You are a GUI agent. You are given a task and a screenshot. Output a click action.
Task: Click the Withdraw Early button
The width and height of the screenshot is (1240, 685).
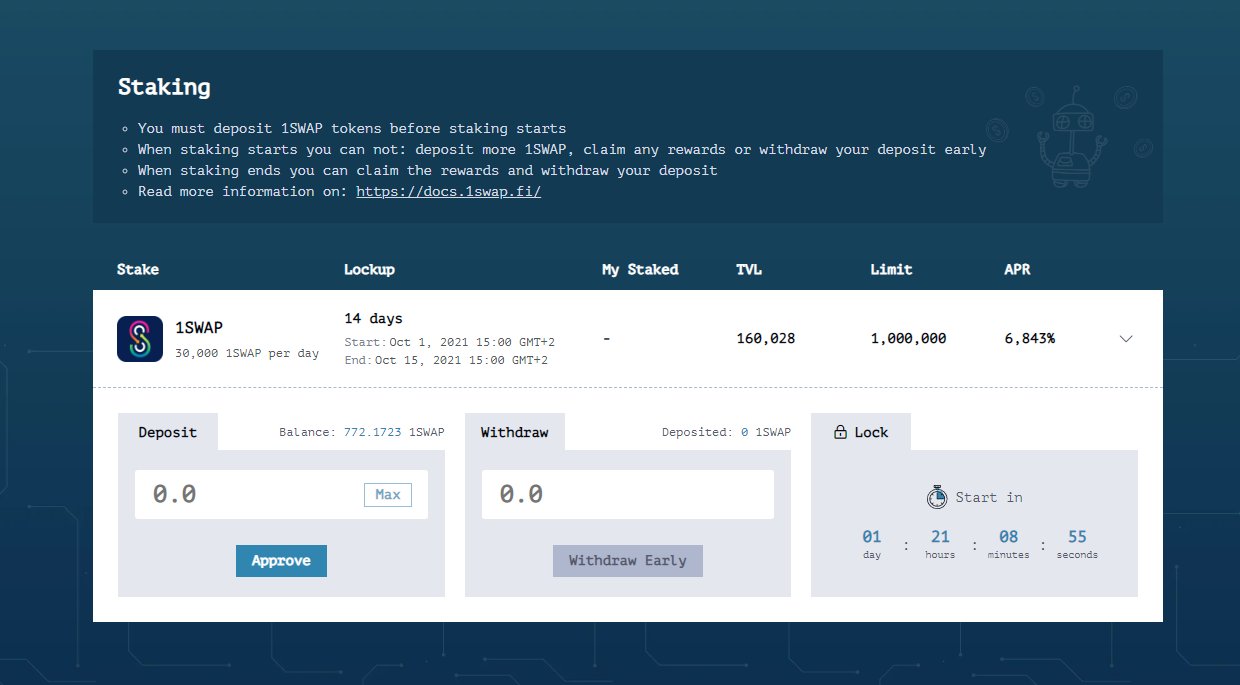click(x=627, y=561)
